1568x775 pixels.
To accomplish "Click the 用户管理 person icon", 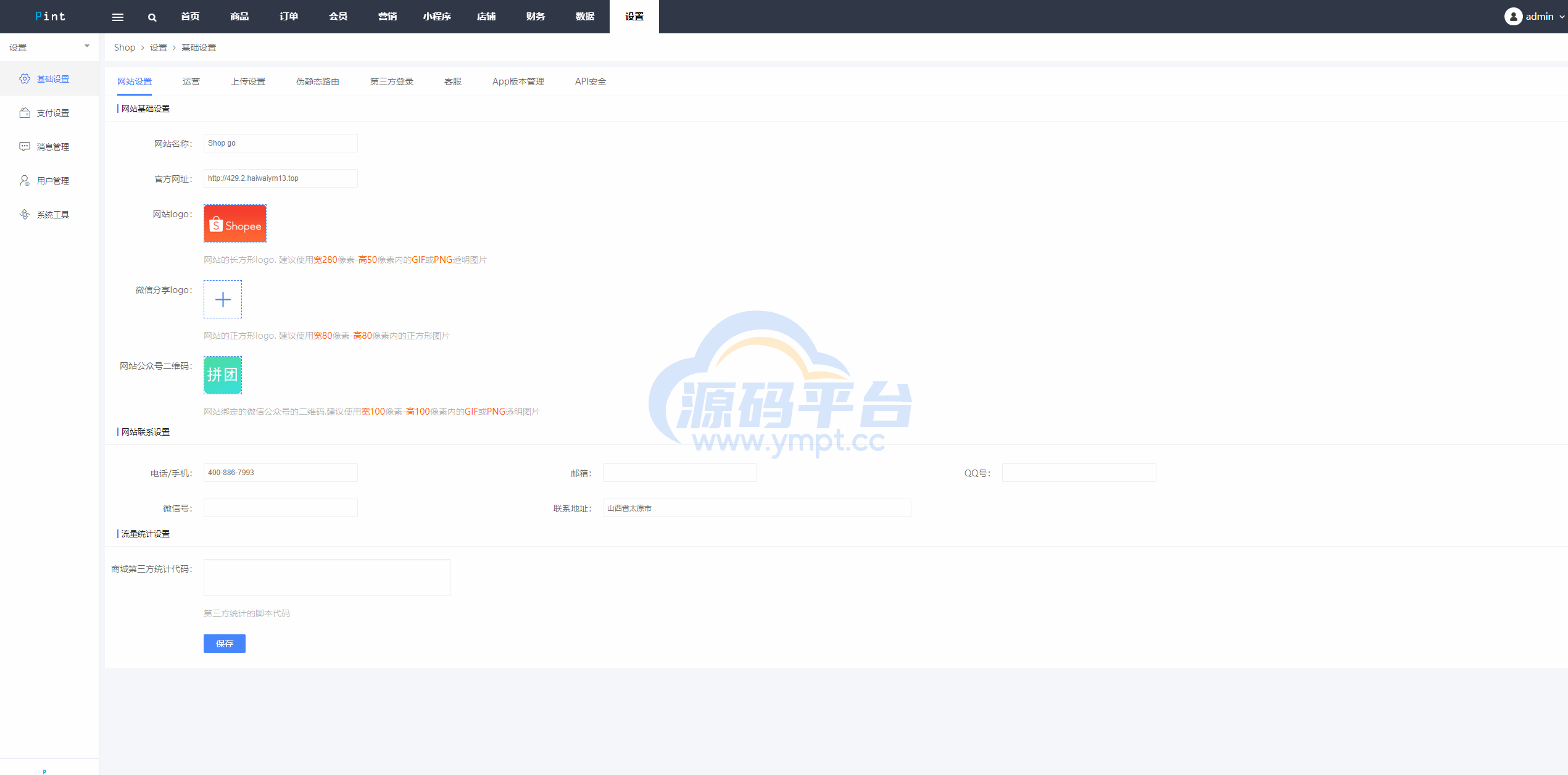I will (x=25, y=181).
